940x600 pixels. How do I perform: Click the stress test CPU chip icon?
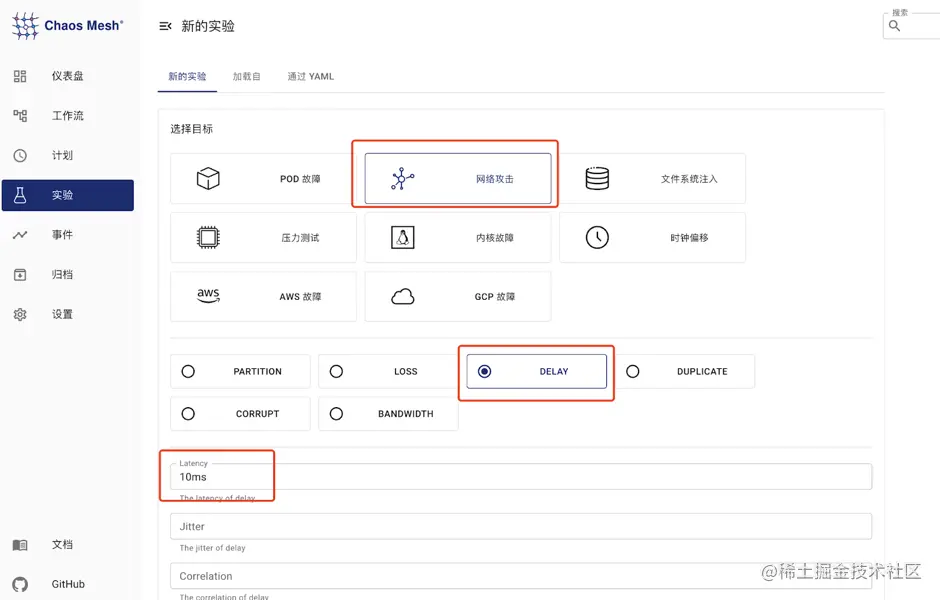click(208, 237)
